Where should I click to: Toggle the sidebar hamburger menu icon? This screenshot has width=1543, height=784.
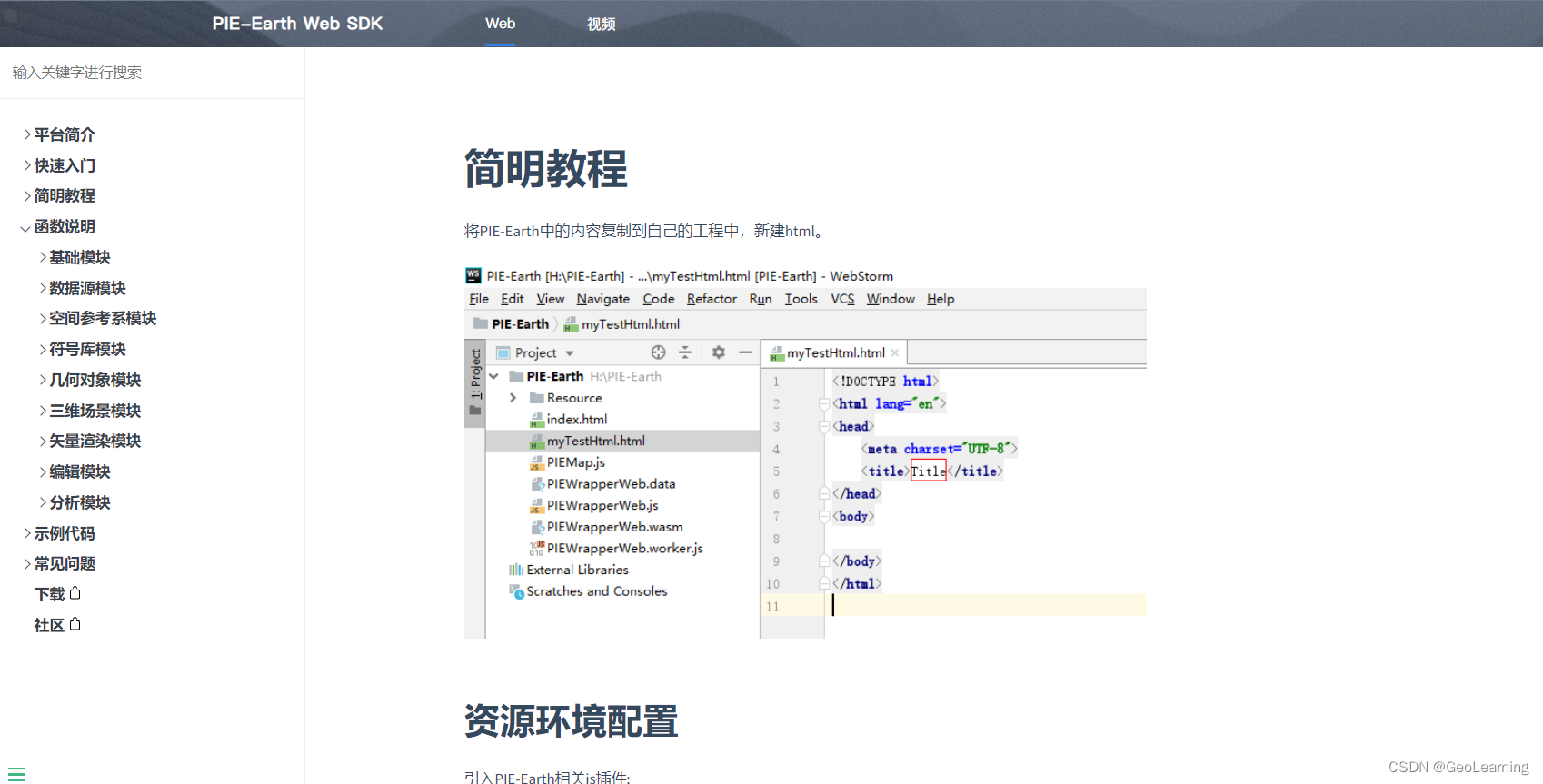16,774
